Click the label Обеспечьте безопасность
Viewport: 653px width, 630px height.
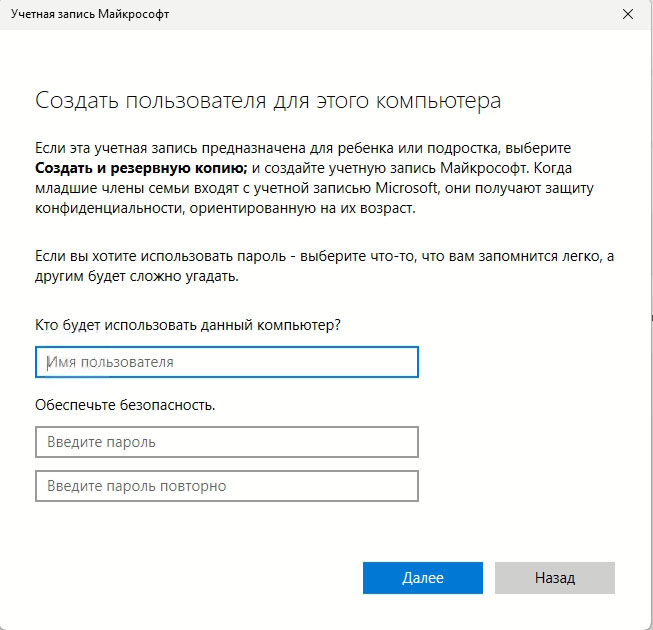pyautogui.click(x=125, y=405)
